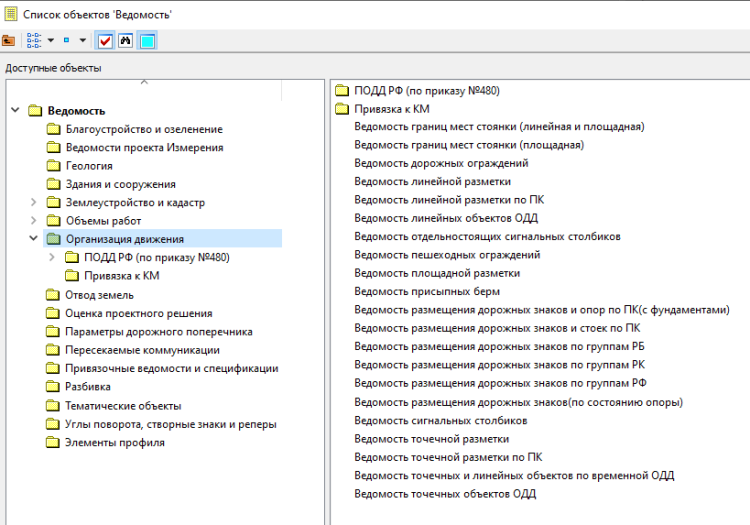Click the small blue square icon
The image size is (750, 525).
pyautogui.click(x=67, y=41)
